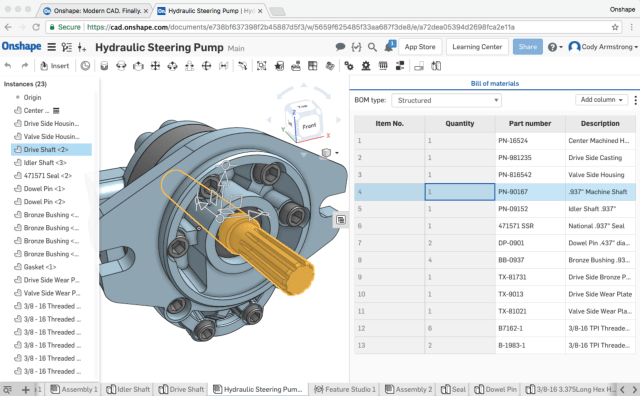
Task: Click the clock icon beside Insert
Action: click(x=85, y=66)
